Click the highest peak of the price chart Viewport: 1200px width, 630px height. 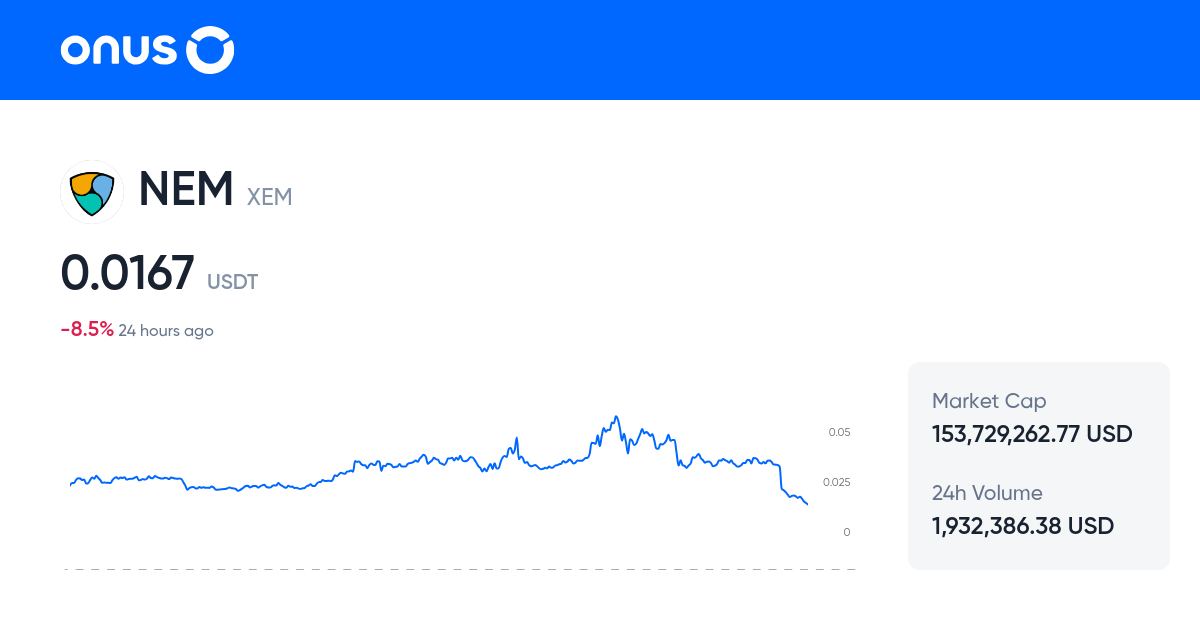(x=616, y=417)
